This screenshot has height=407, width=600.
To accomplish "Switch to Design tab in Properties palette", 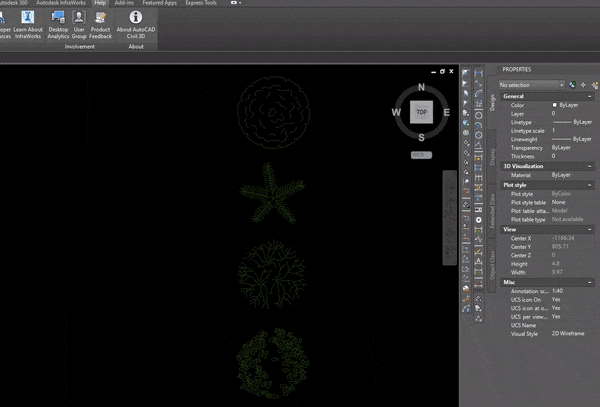I will pyautogui.click(x=492, y=103).
